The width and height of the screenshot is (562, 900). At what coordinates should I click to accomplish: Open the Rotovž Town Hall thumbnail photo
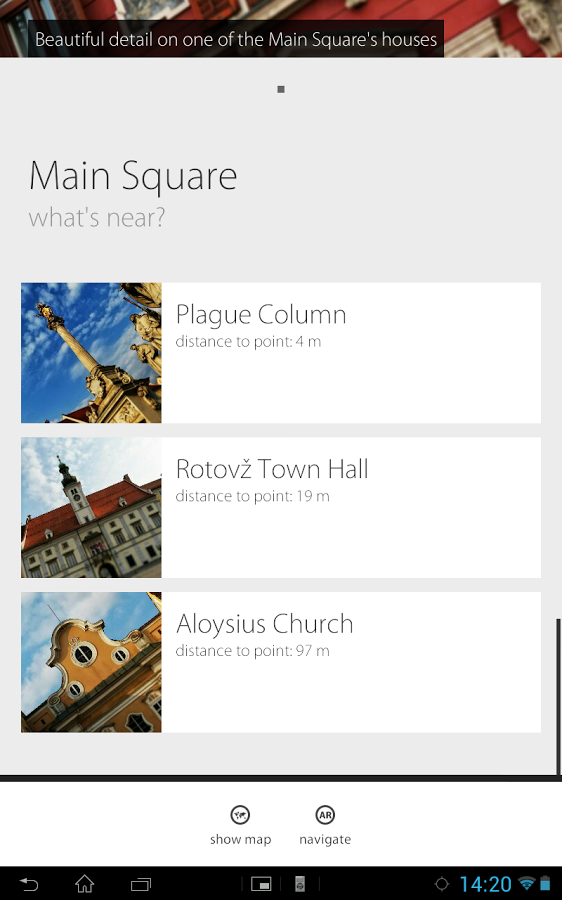click(x=91, y=507)
